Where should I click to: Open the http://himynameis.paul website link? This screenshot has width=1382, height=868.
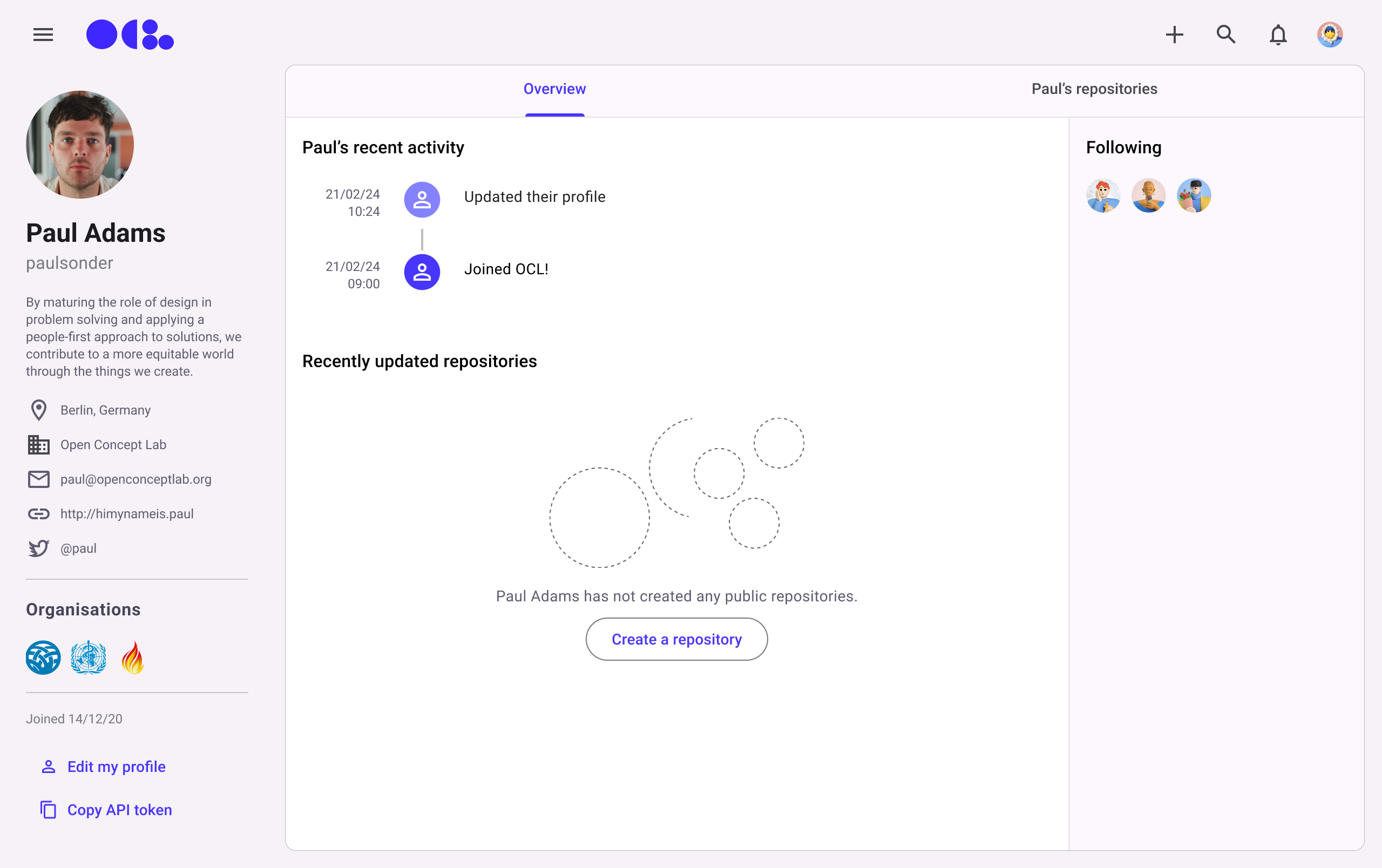127,514
